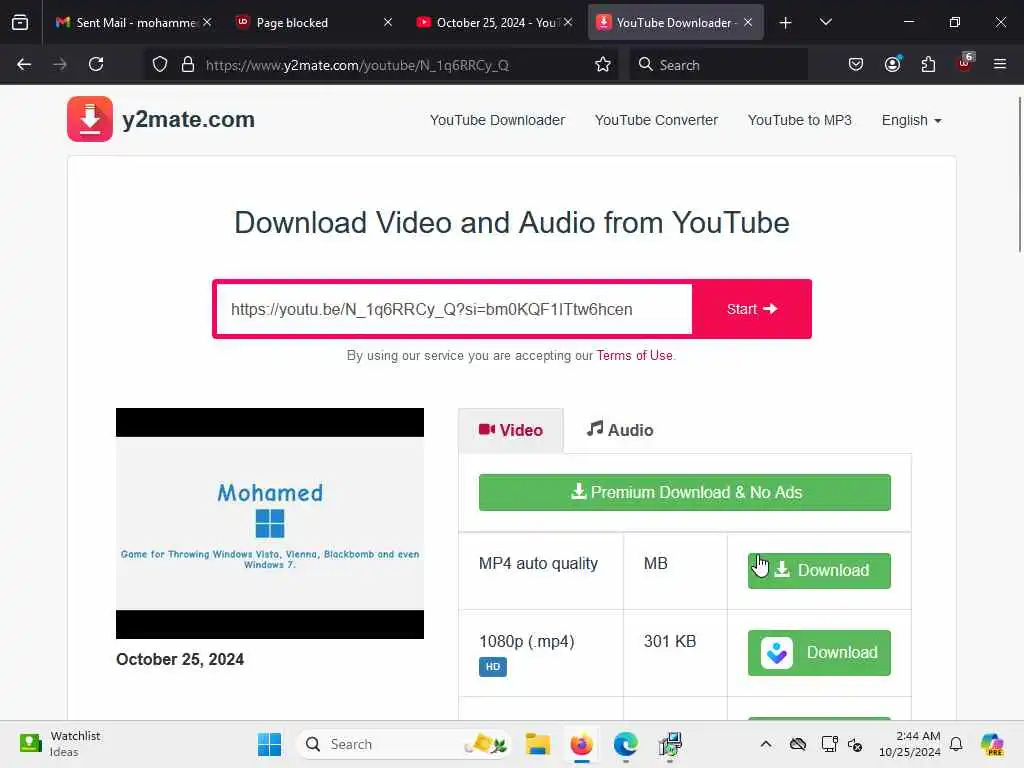Open YouTube Converter nav link
Screen dimensions: 1024x768
pos(656,120)
